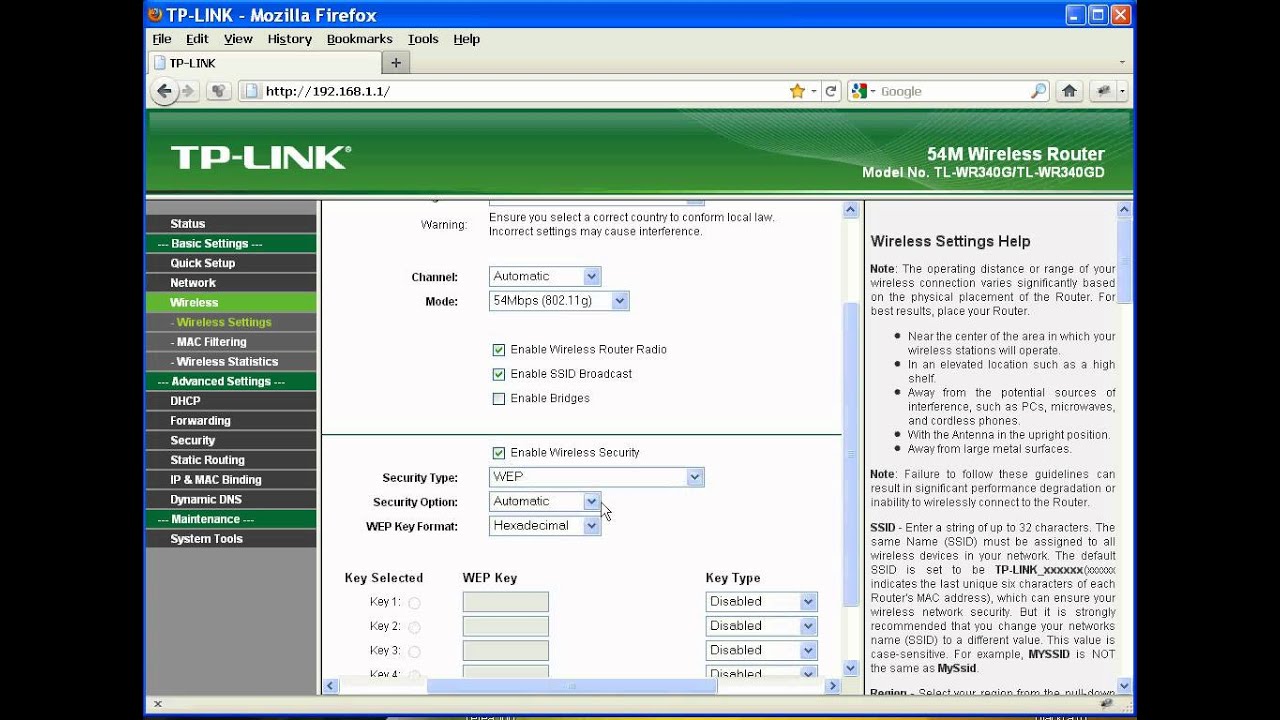Reload the page with the refresh icon
The image size is (1280, 720).
pyautogui.click(x=830, y=91)
